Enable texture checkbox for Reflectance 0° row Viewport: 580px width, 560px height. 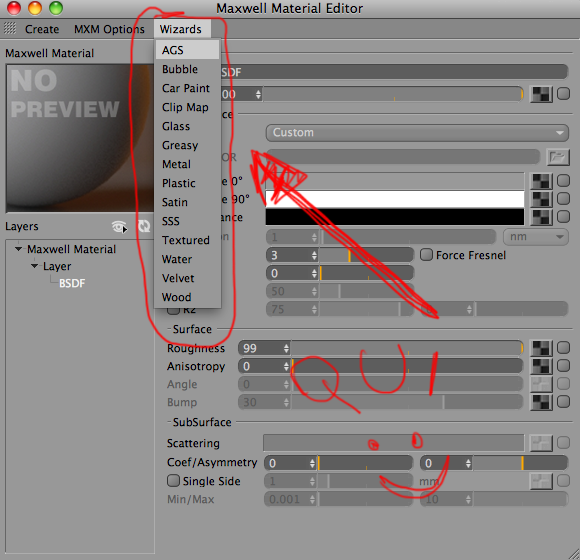[x=563, y=181]
